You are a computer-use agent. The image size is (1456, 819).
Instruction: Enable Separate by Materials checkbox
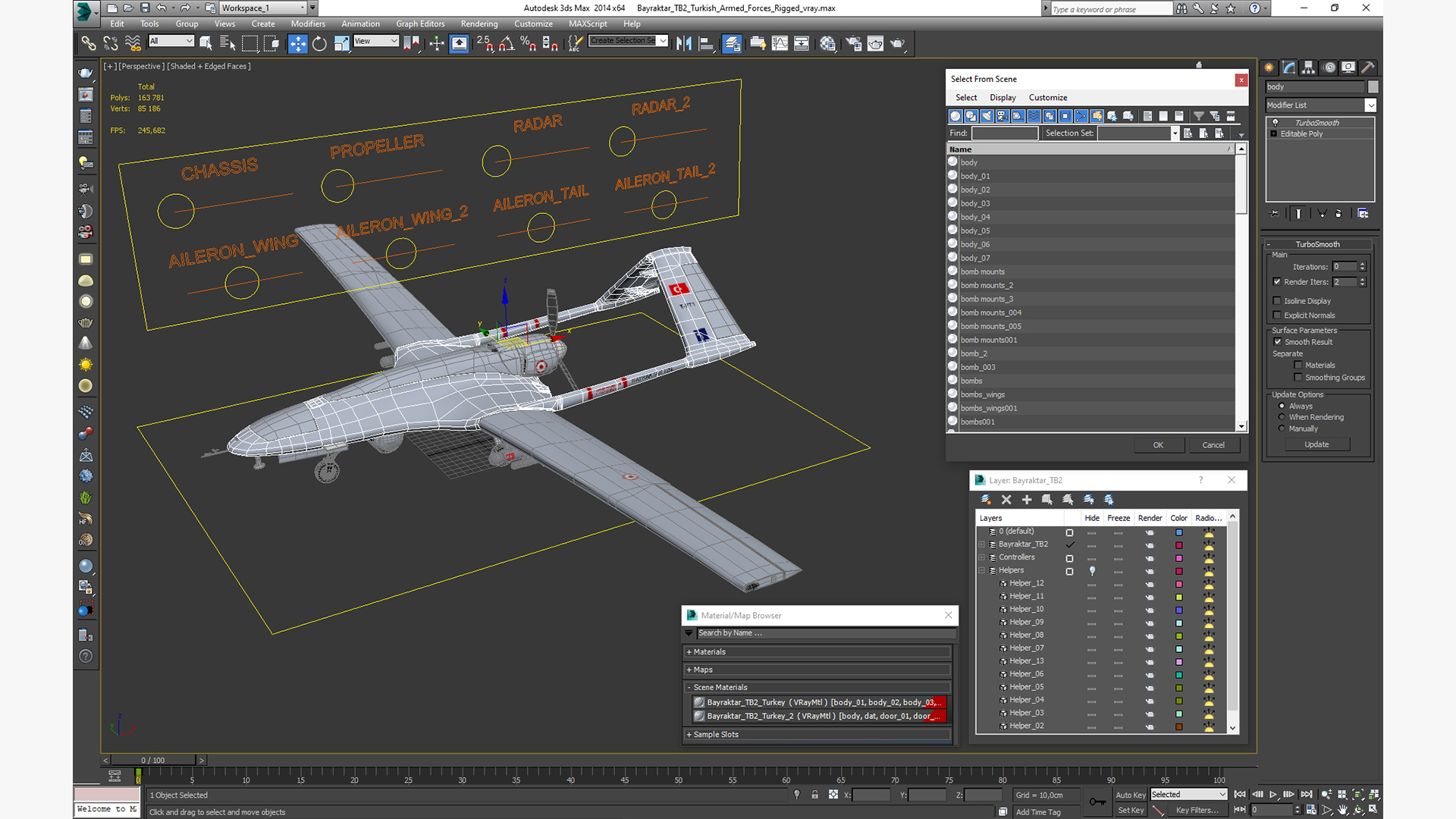pyautogui.click(x=1298, y=366)
